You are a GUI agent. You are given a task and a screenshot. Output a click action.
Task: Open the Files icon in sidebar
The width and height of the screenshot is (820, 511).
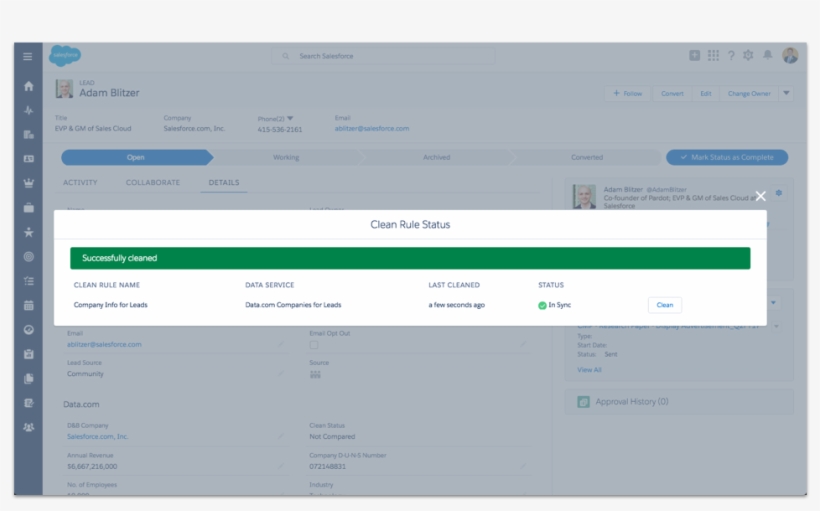pyautogui.click(x=28, y=378)
